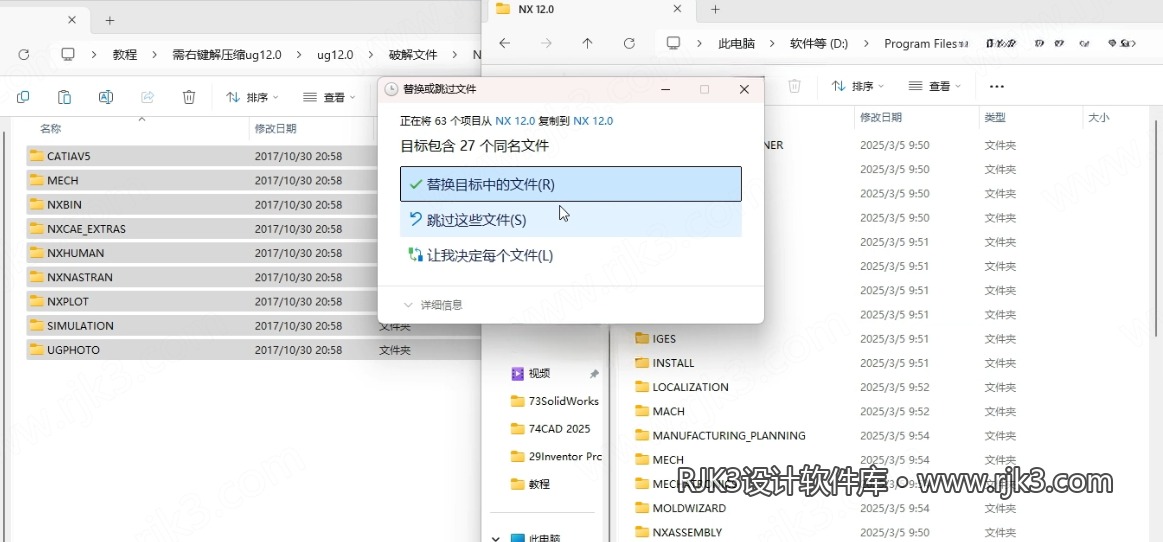
Task: Click the paste icon in the left window toolbar
Action: 65,97
